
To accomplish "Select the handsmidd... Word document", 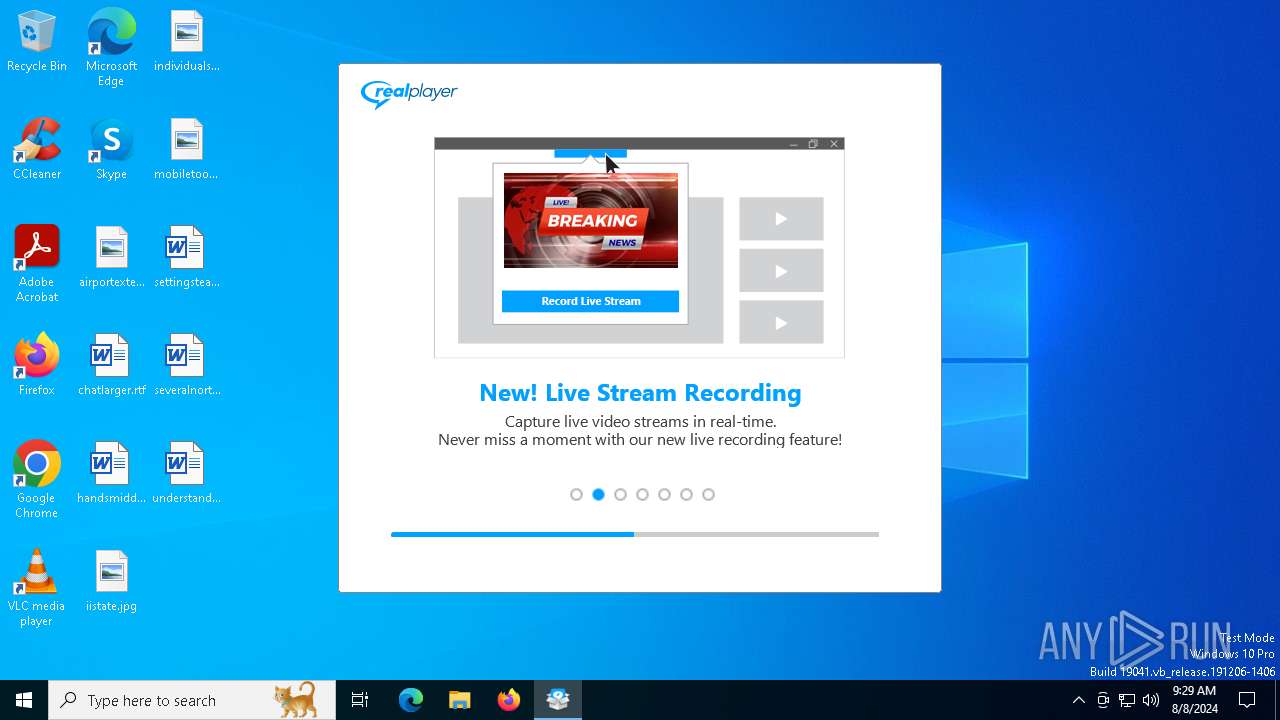I will [111, 474].
